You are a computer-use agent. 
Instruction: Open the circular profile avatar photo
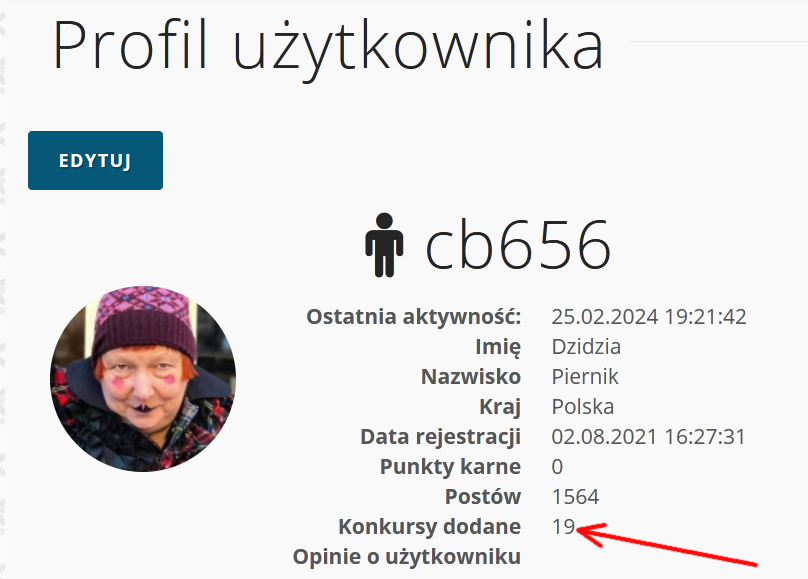click(x=143, y=379)
